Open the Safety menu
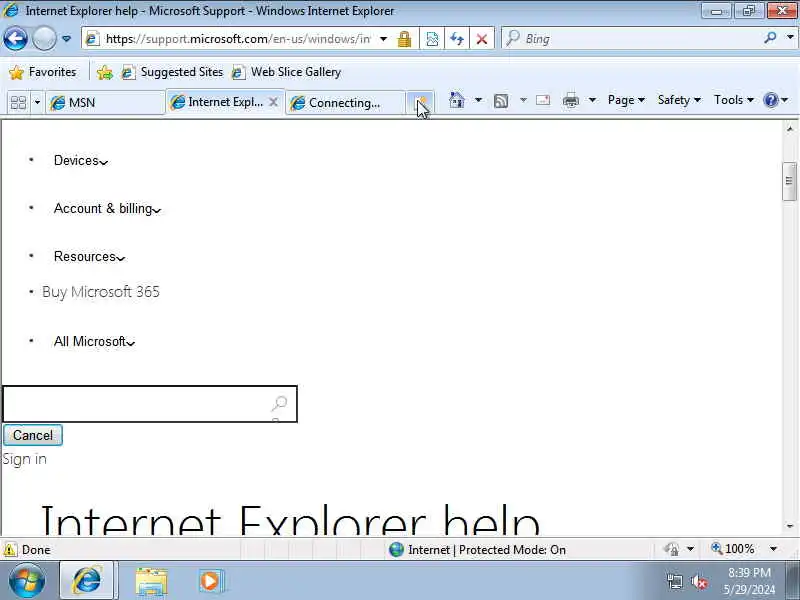 pos(679,100)
